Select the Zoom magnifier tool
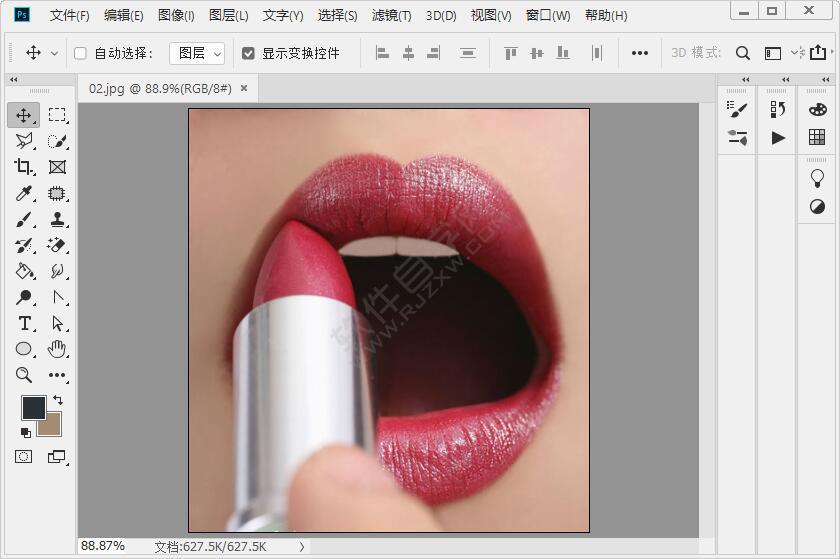The width and height of the screenshot is (840, 559). [x=24, y=375]
